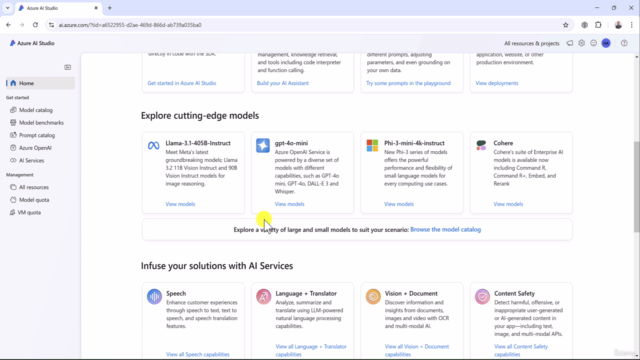The height and width of the screenshot is (360, 640).
Task: Click View all Language + Translator capabilities
Action: (x=311, y=350)
